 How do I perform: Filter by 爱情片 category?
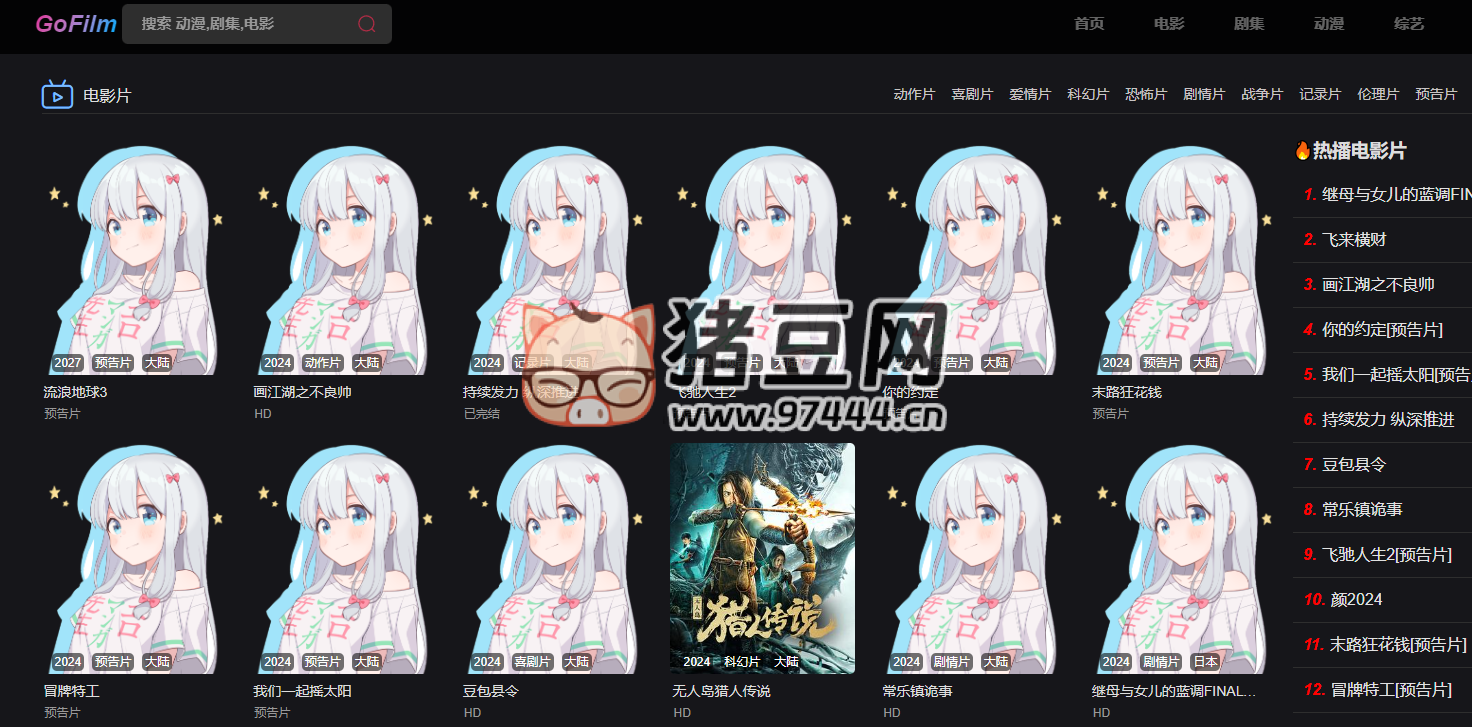point(1030,94)
